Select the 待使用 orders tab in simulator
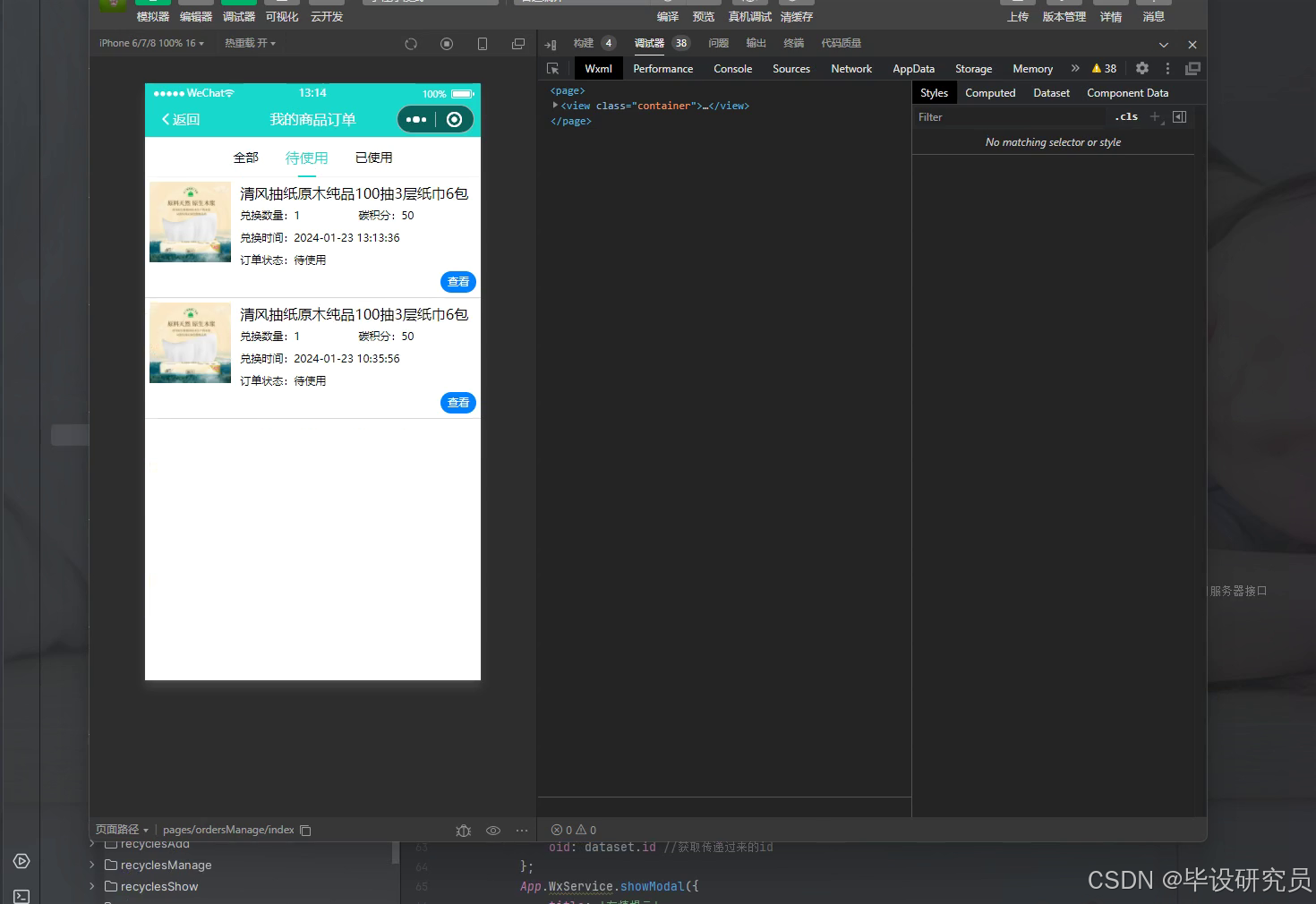 click(x=307, y=158)
